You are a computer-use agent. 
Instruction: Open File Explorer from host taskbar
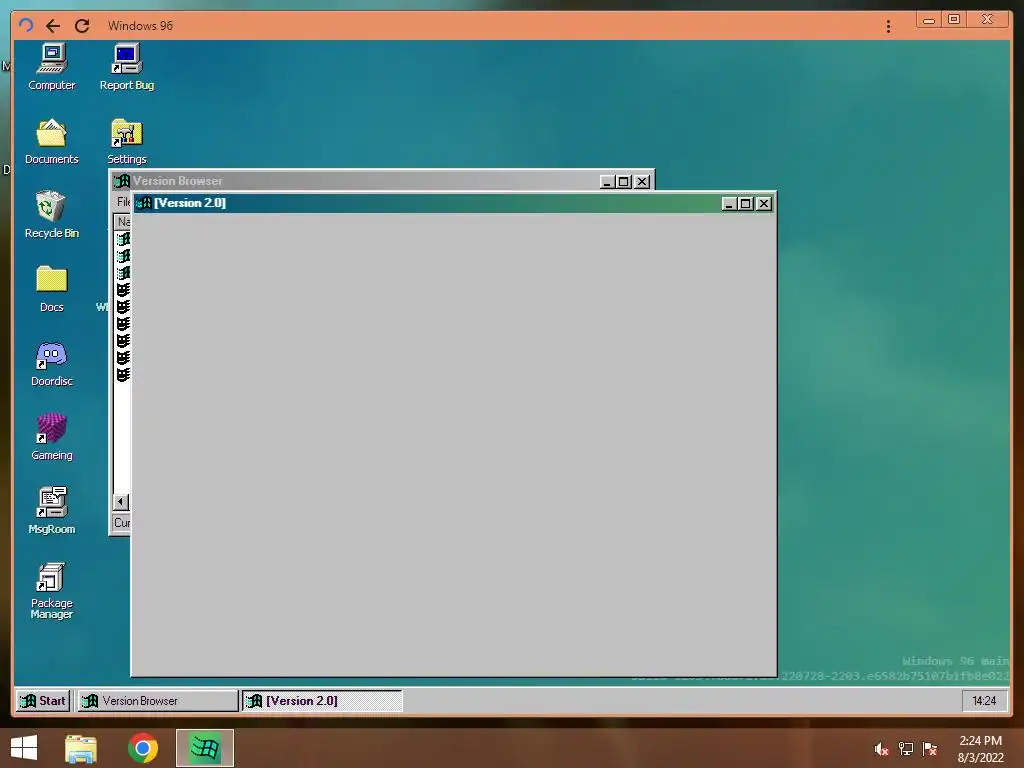81,748
